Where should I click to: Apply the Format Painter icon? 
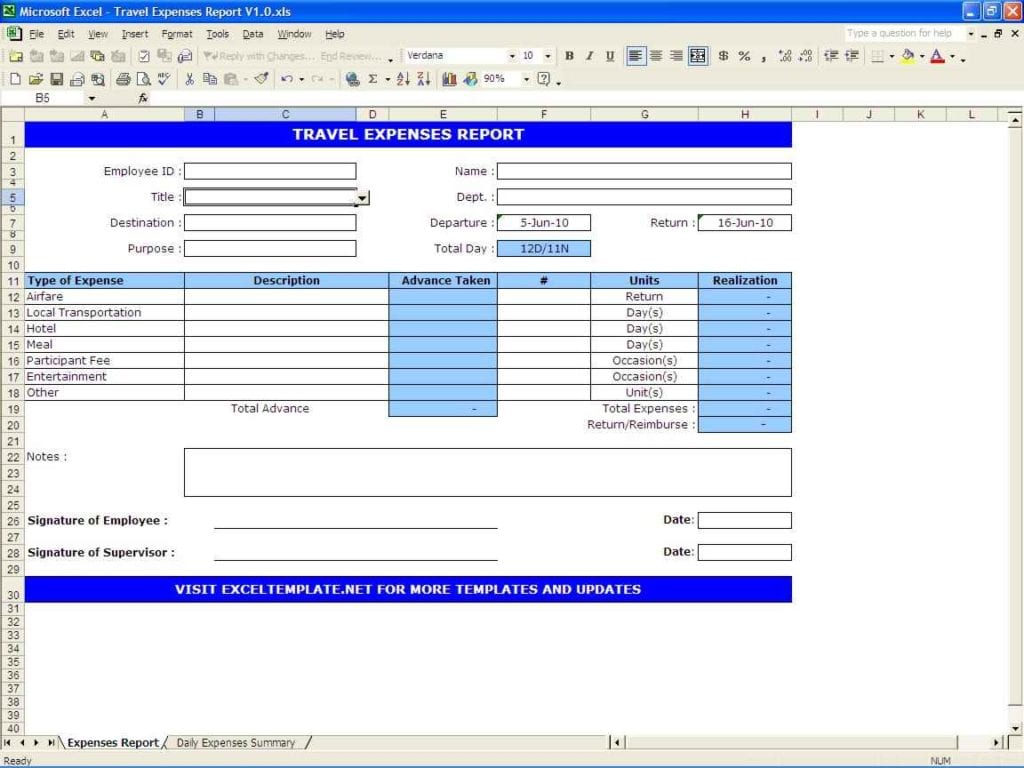[259, 78]
